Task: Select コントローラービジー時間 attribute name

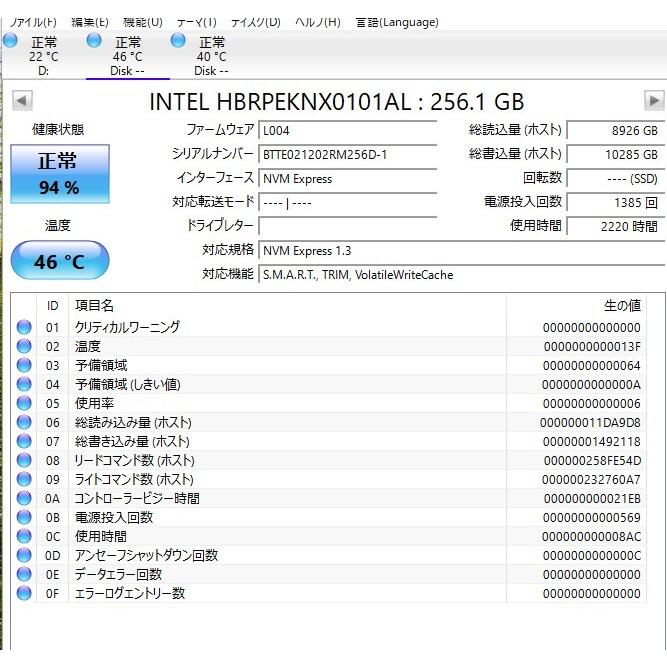Action: pos(137,499)
